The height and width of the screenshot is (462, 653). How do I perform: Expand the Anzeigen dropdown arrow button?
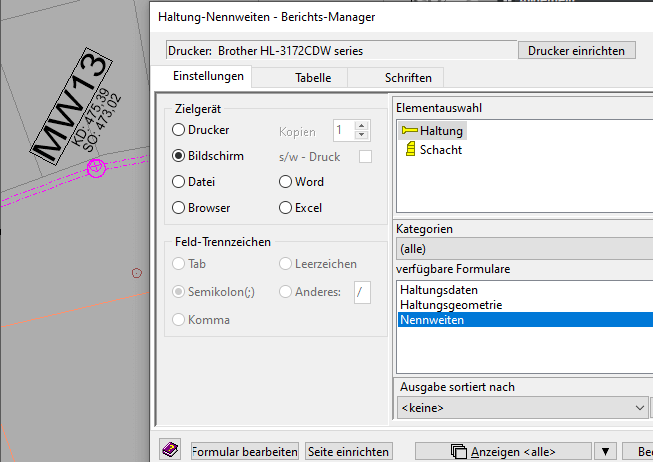(605, 451)
